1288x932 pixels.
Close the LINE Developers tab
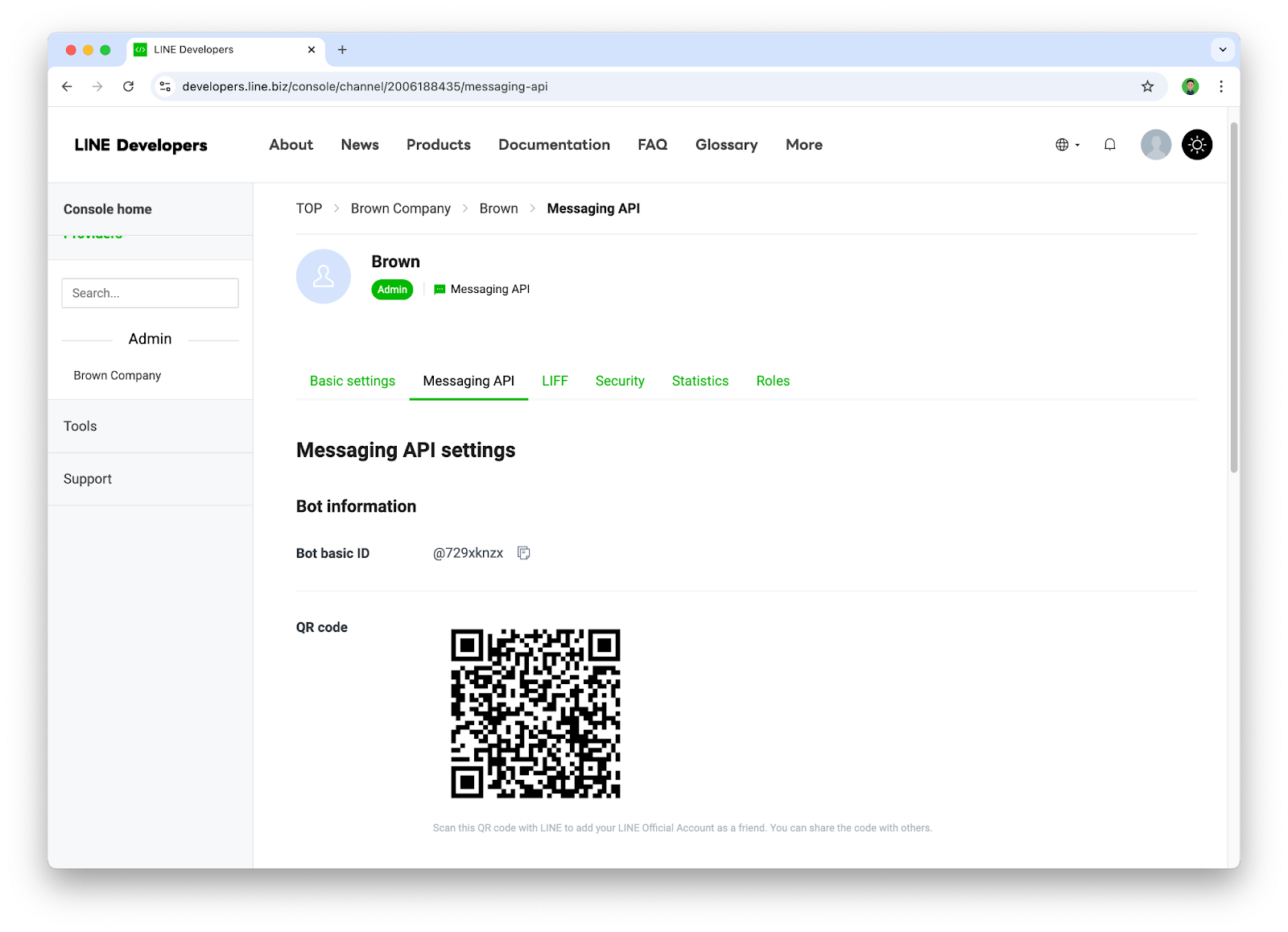point(312,50)
